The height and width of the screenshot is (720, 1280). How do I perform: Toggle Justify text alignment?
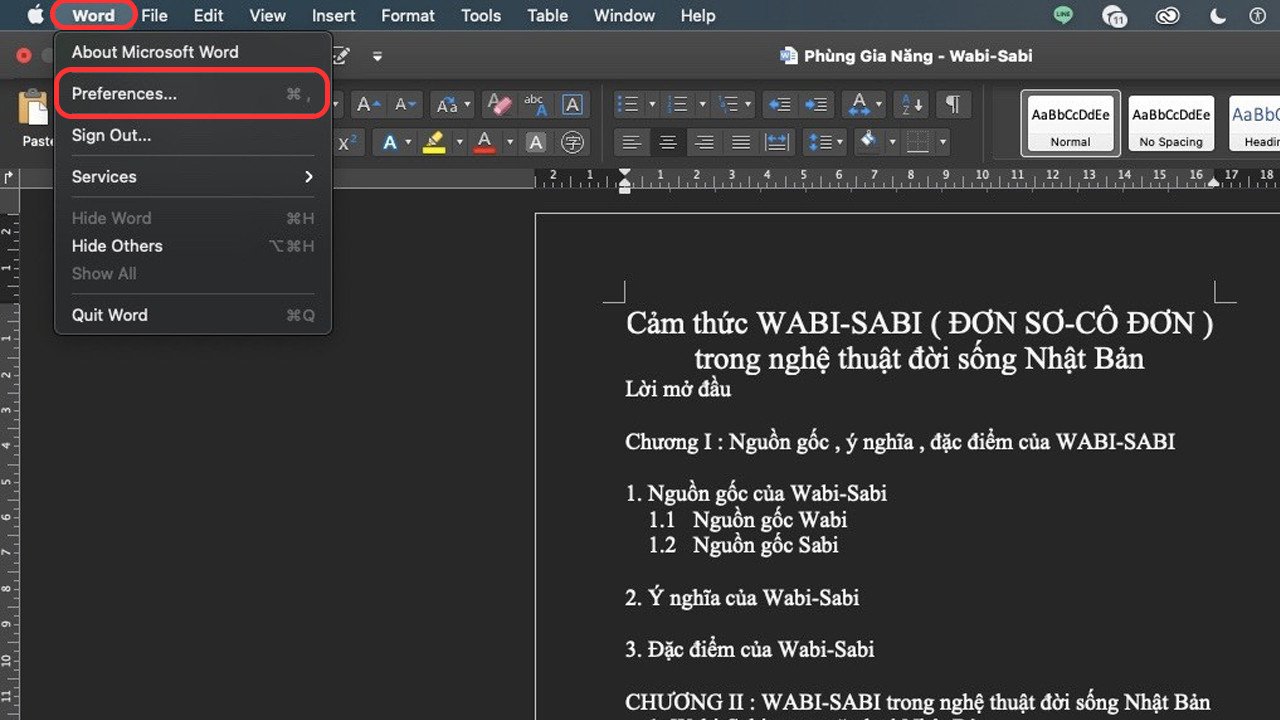[x=740, y=143]
